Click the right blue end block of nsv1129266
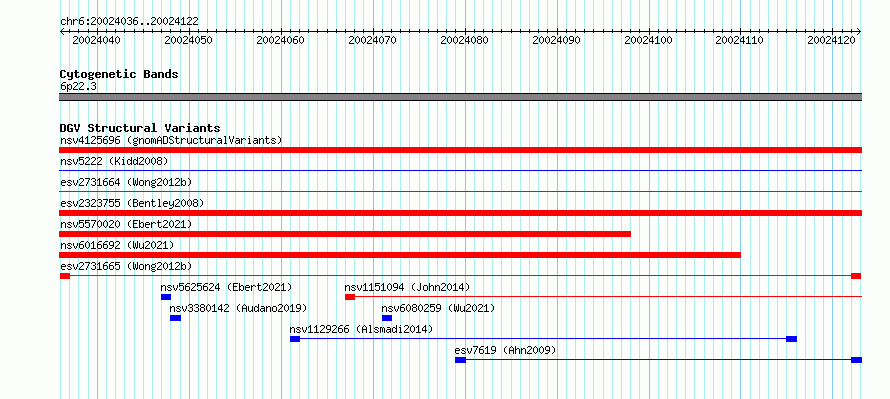 (x=792, y=339)
